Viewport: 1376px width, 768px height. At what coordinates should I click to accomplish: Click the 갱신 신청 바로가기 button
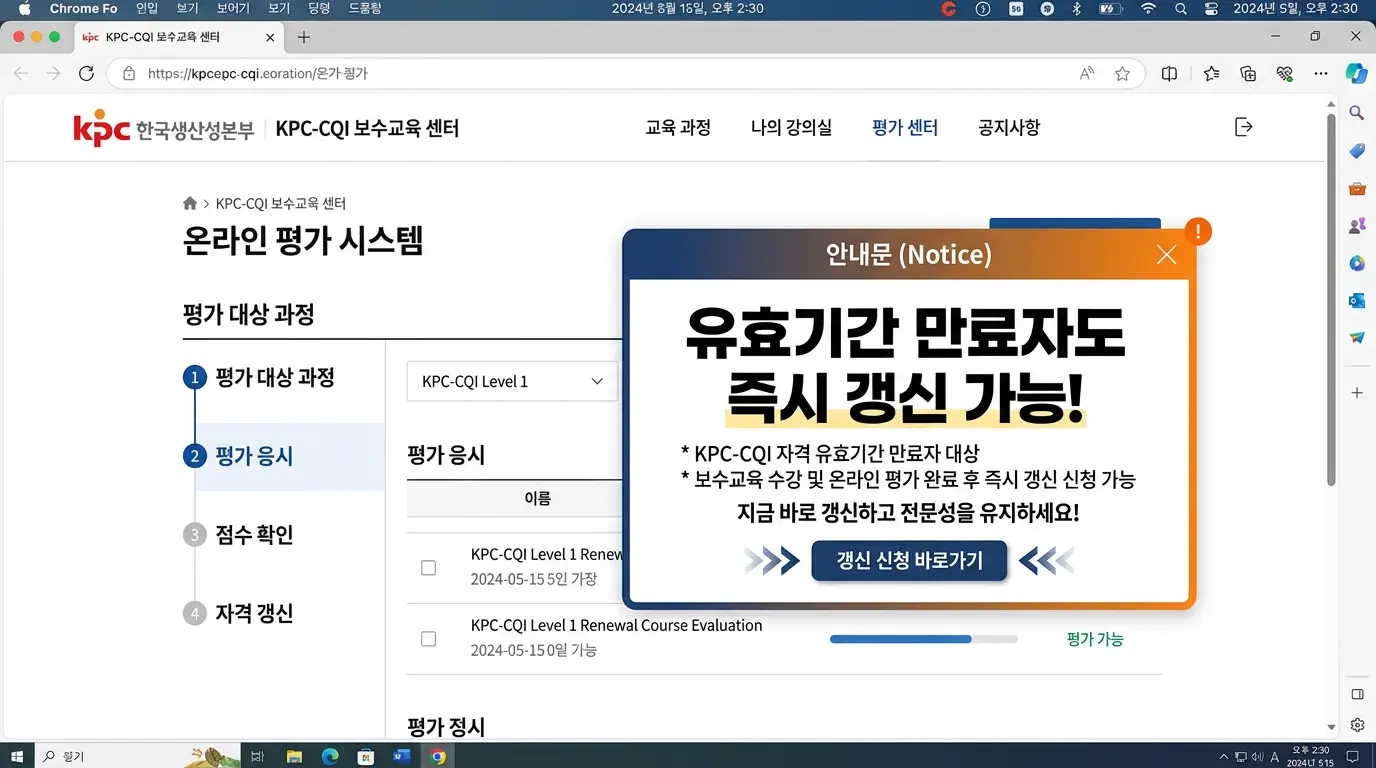pos(909,561)
